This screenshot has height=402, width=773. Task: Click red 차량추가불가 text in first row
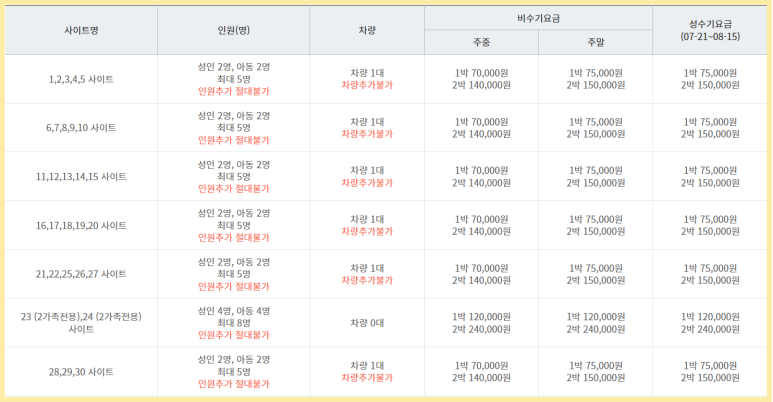[367, 85]
